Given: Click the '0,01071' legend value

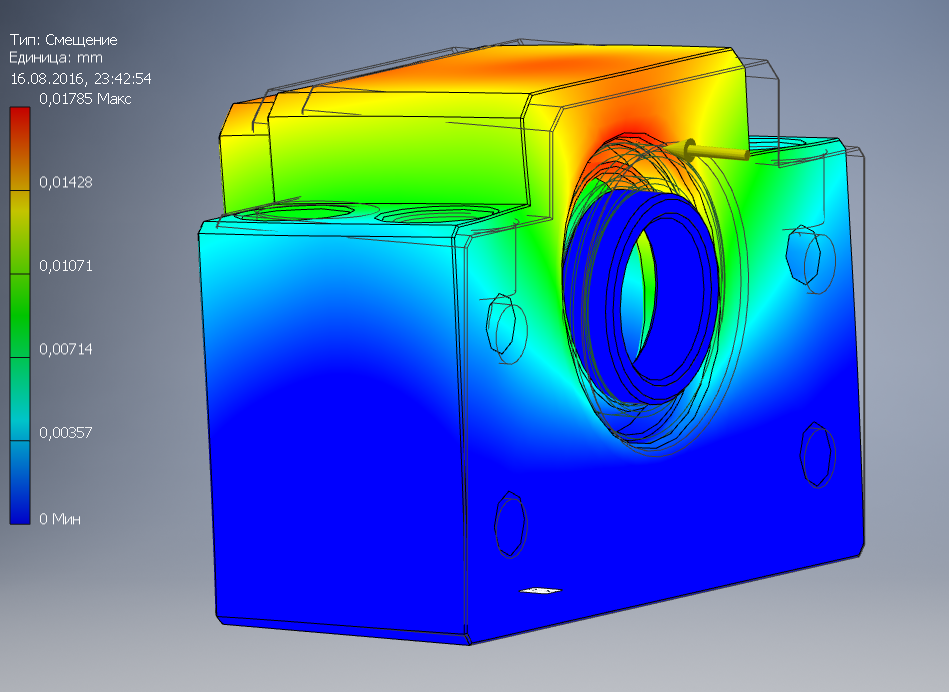Looking at the screenshot, I should coord(66,266).
